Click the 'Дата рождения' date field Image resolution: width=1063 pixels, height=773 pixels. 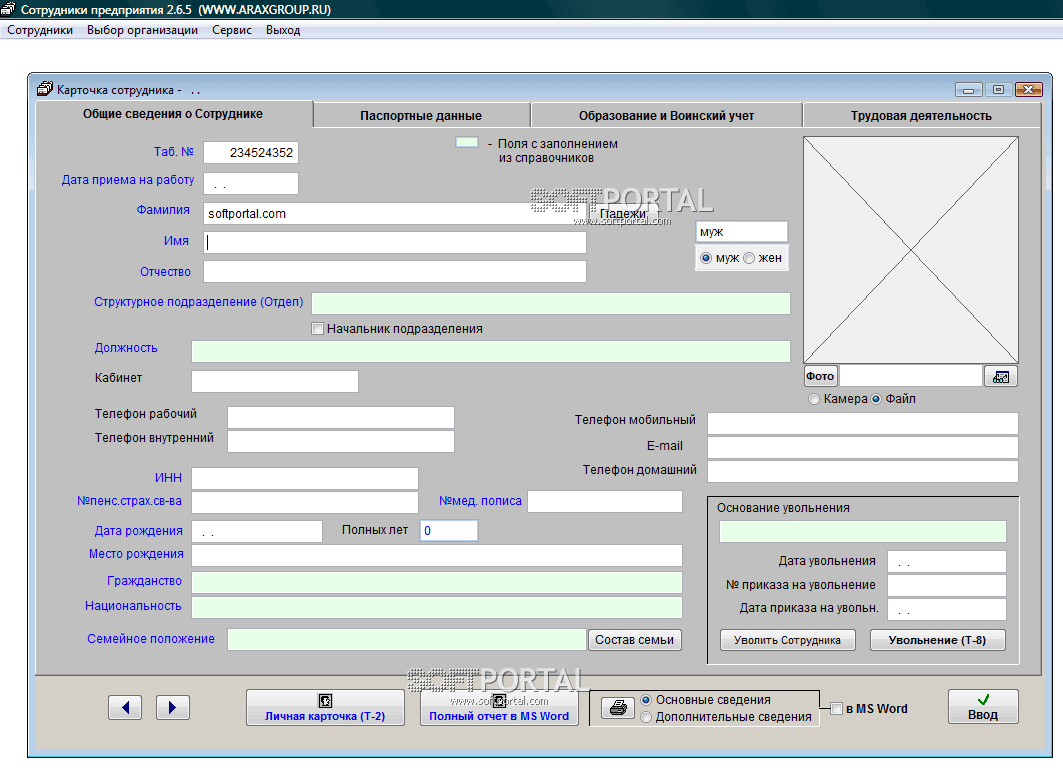257,531
